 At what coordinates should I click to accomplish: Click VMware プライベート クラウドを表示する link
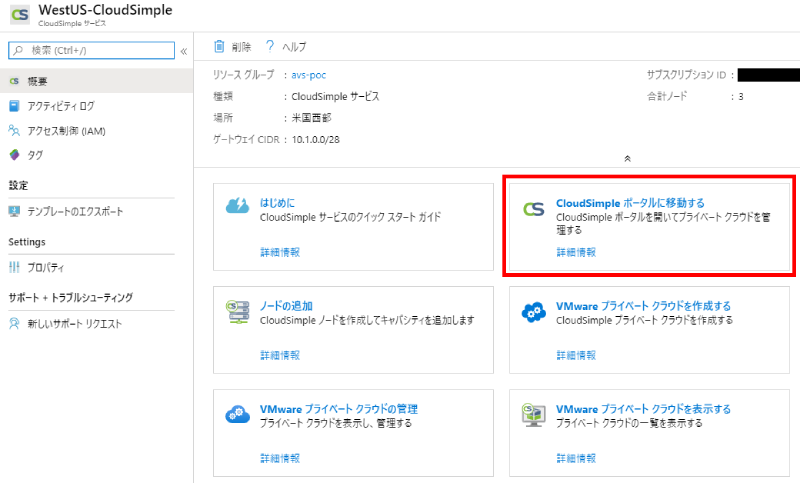[x=643, y=409]
